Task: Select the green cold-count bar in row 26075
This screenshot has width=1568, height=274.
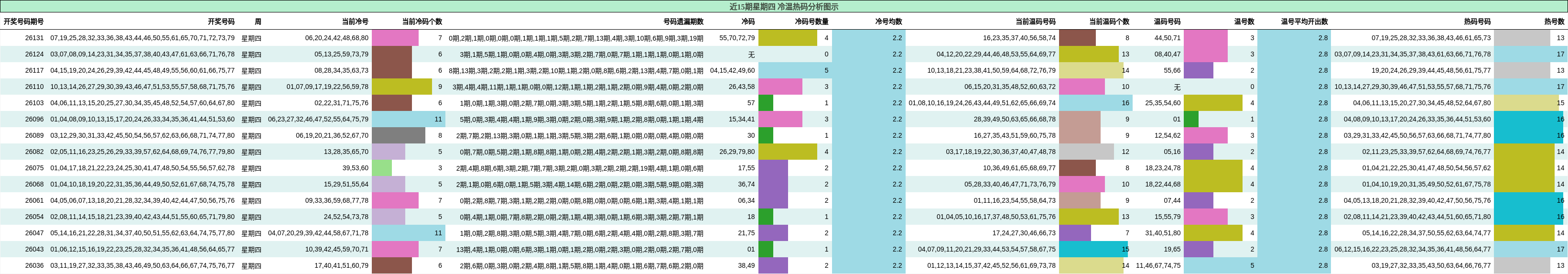Action: pos(382,168)
